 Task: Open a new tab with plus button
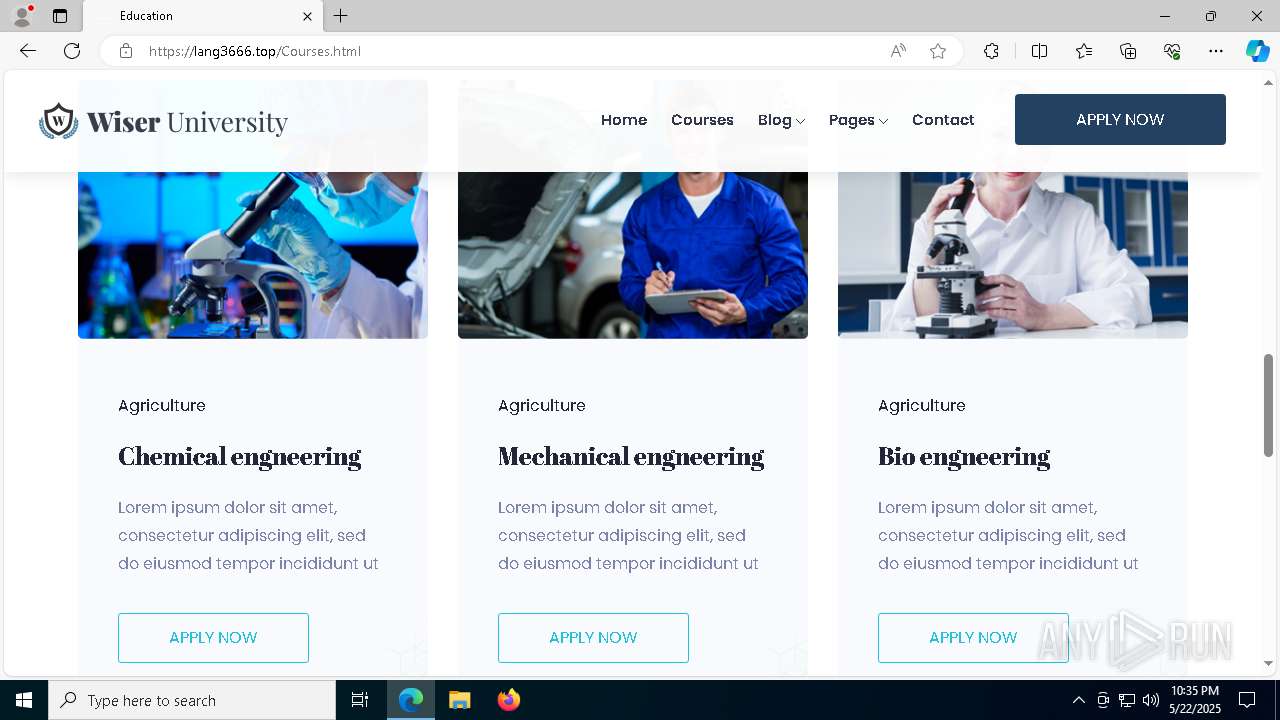[341, 16]
